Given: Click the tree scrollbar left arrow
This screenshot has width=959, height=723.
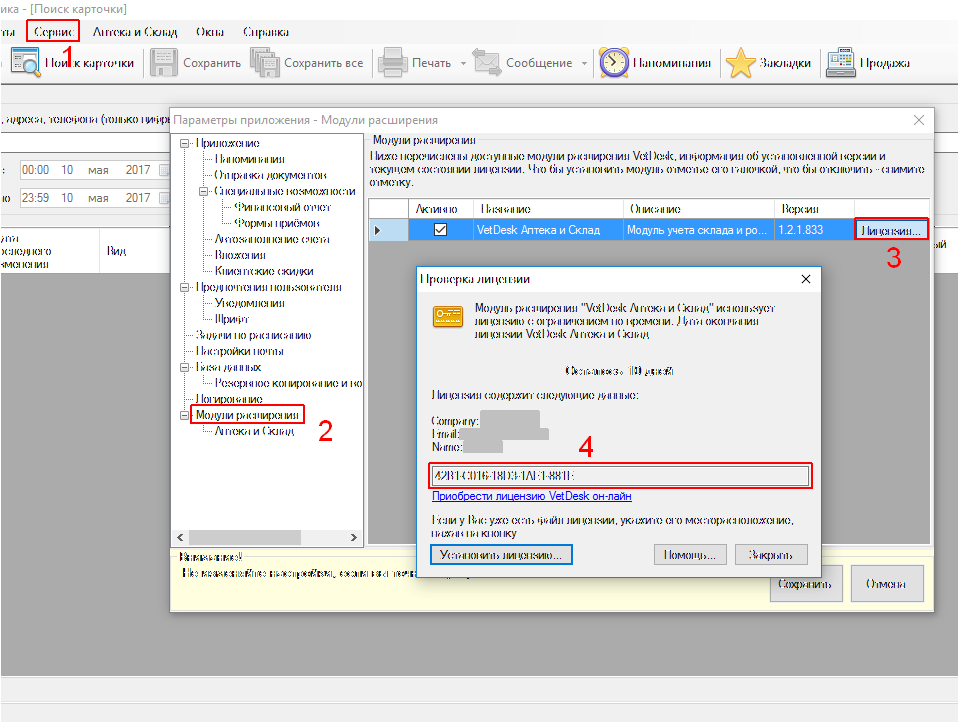Looking at the screenshot, I should 180,538.
